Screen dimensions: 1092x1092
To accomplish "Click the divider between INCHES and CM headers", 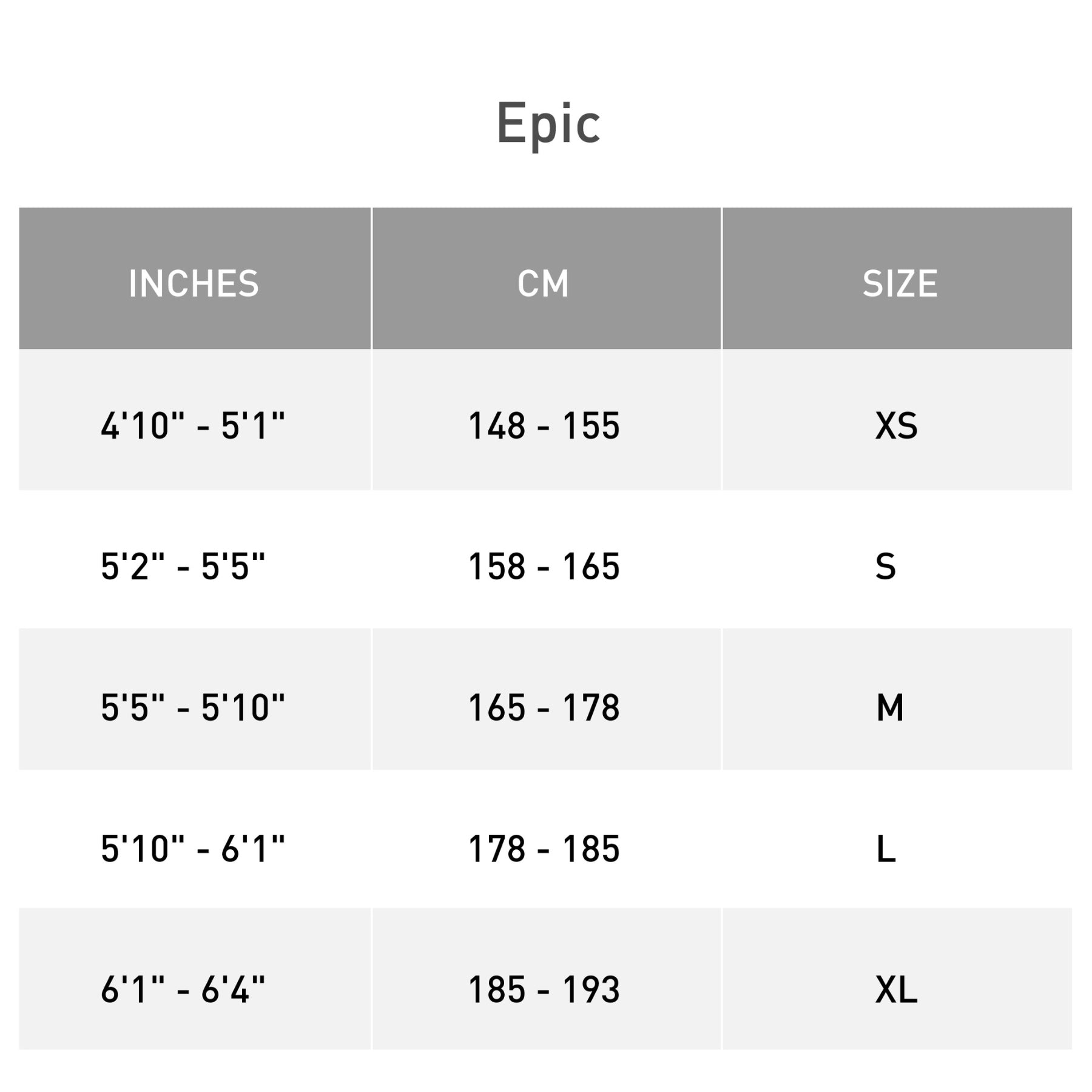I will [x=371, y=278].
